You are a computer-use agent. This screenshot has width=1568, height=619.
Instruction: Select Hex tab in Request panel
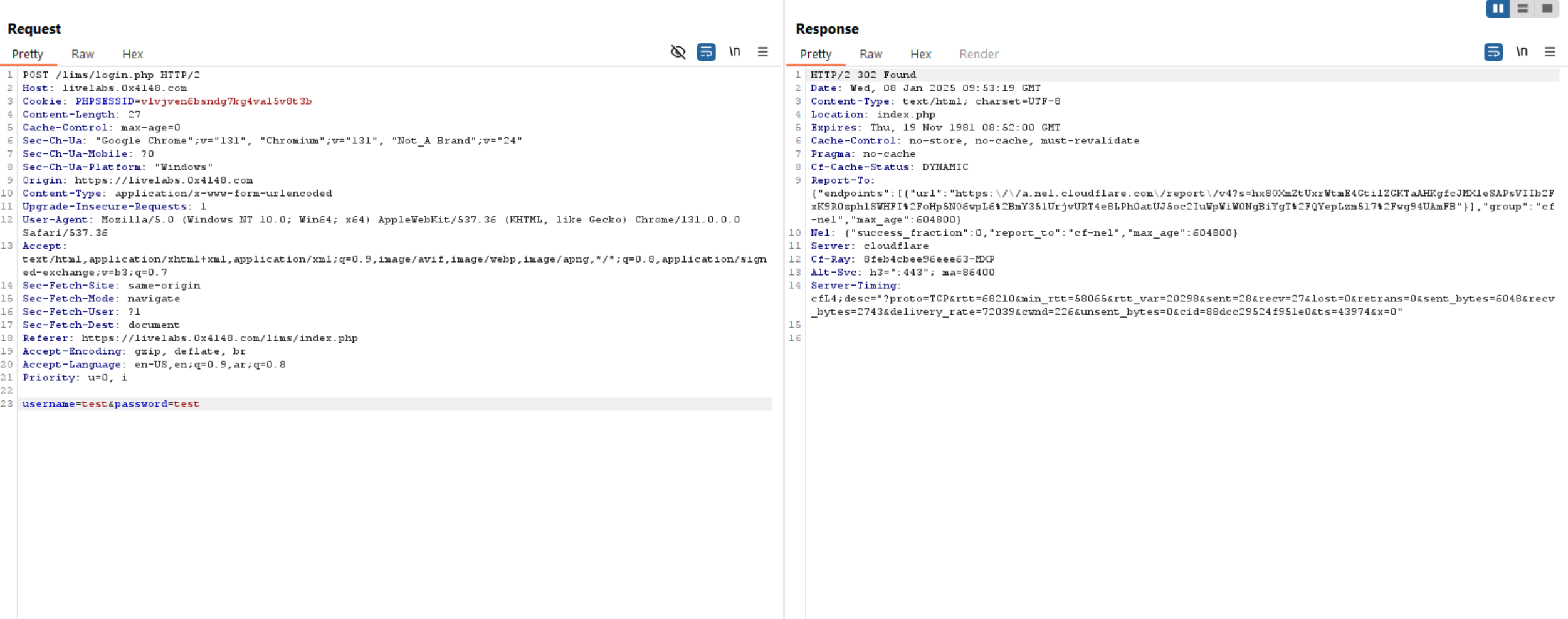point(132,54)
